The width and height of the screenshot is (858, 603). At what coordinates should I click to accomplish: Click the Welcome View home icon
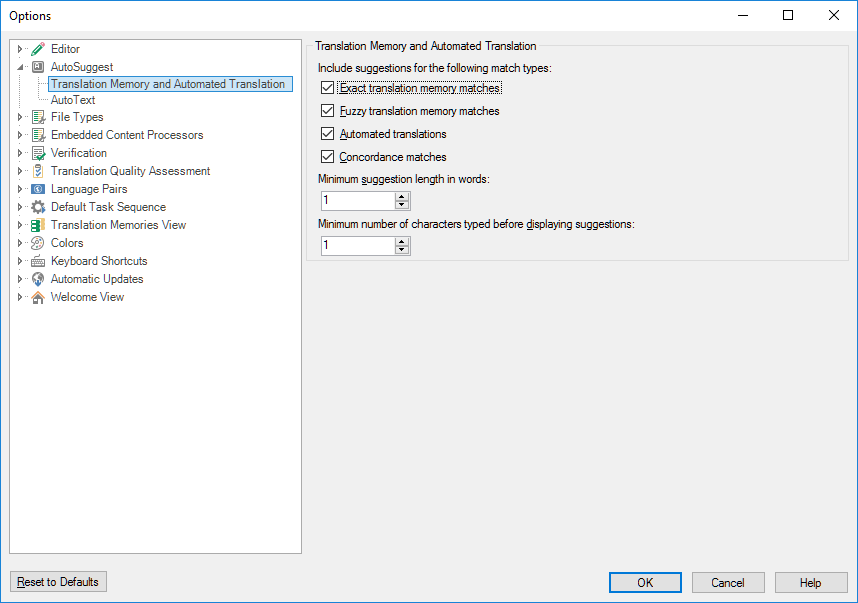click(x=38, y=297)
